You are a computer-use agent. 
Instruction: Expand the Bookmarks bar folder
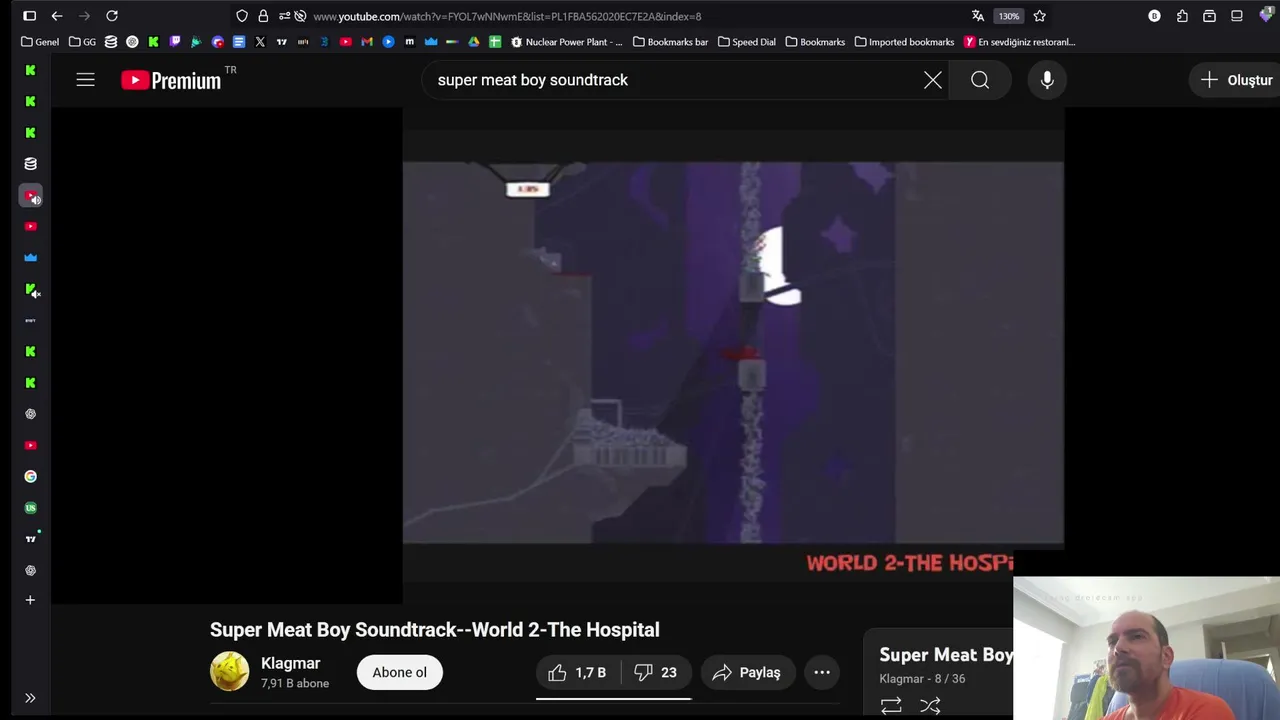[x=670, y=42]
